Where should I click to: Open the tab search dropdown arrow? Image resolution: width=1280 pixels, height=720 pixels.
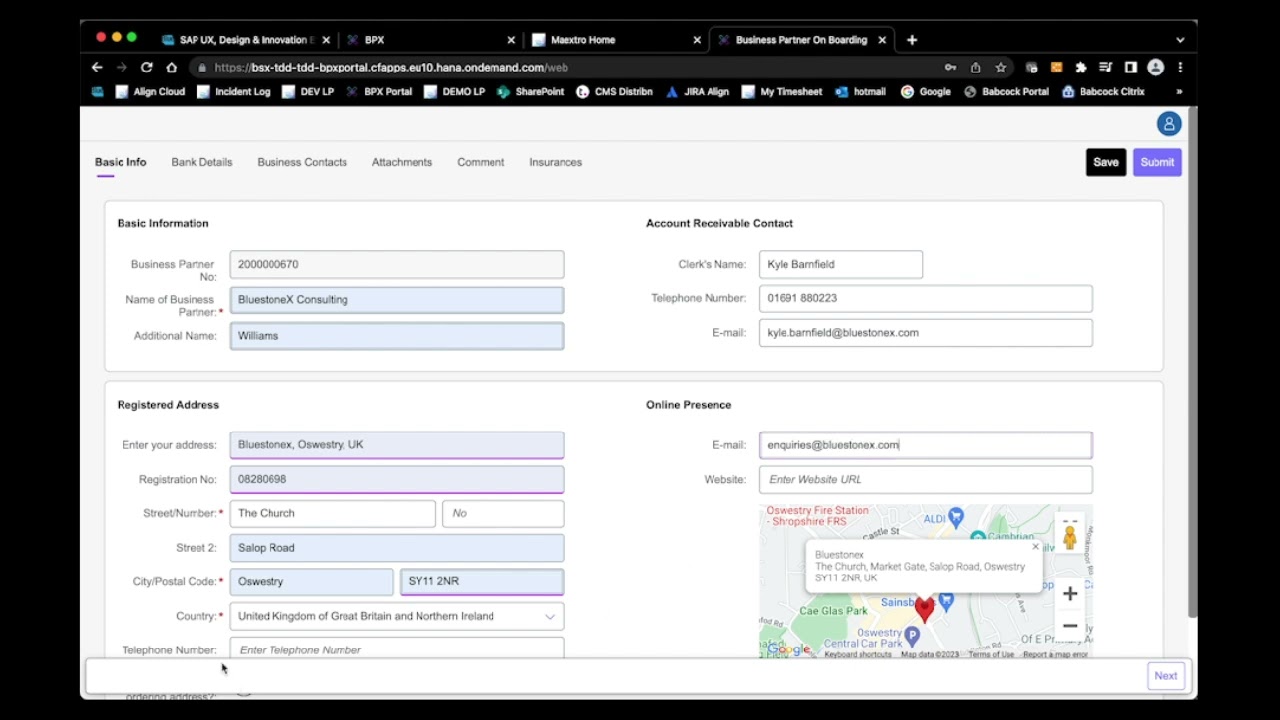tap(1180, 40)
